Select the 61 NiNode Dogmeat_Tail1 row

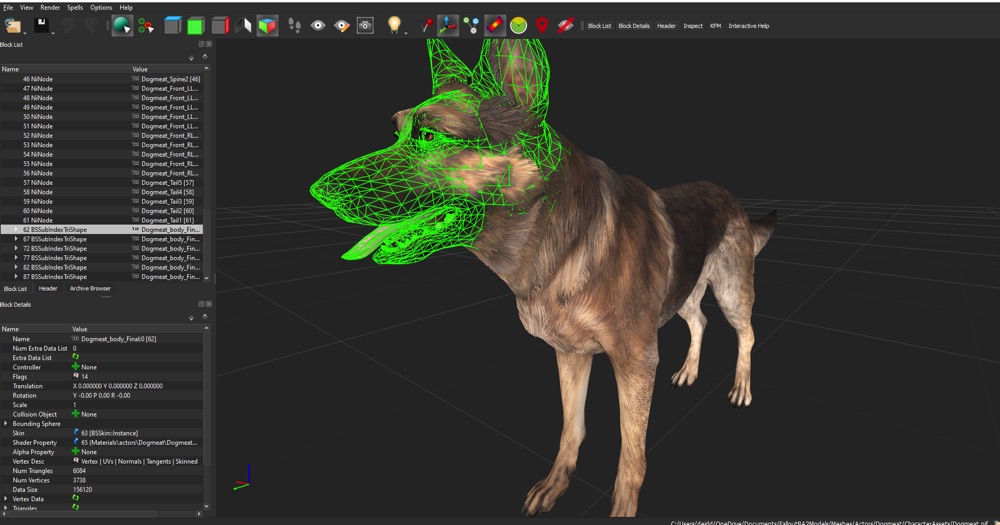[101, 220]
